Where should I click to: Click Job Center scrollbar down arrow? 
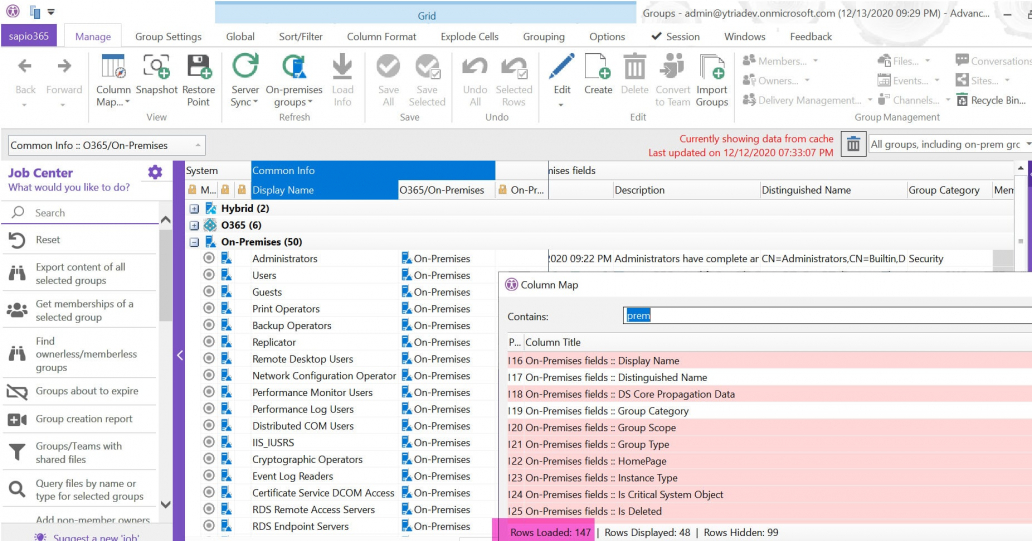[165, 504]
